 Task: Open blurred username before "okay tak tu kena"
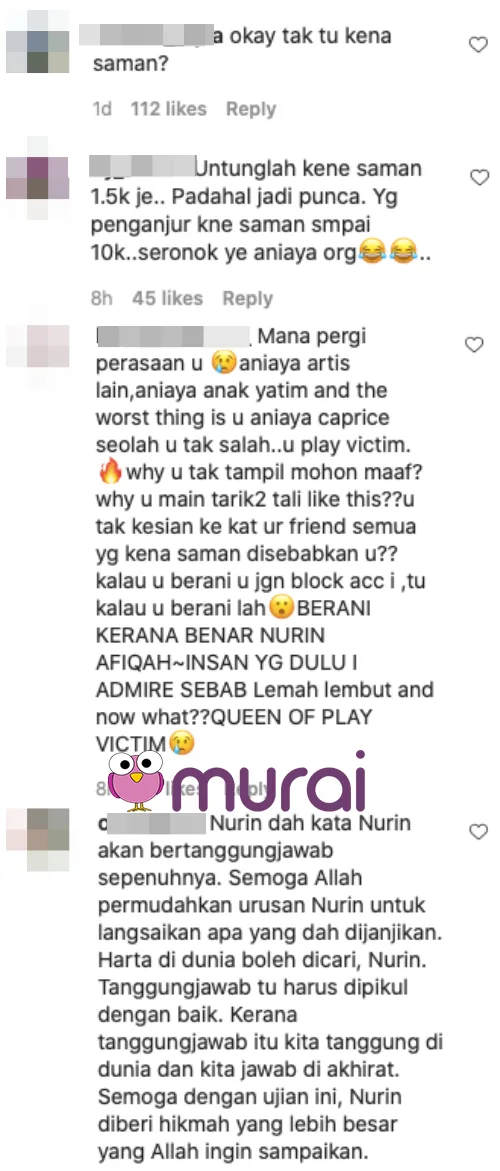pos(146,35)
